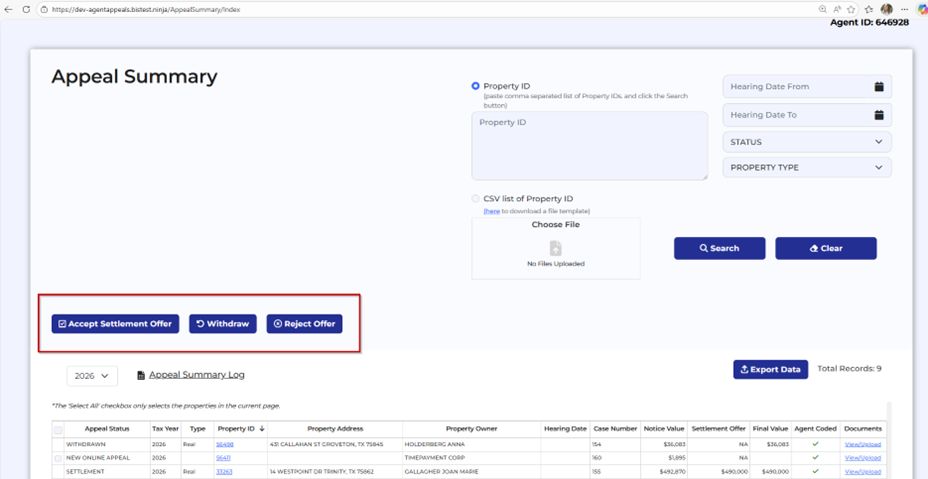Open the Hearing Date From calendar icon
The height and width of the screenshot is (479, 928).
(x=878, y=87)
